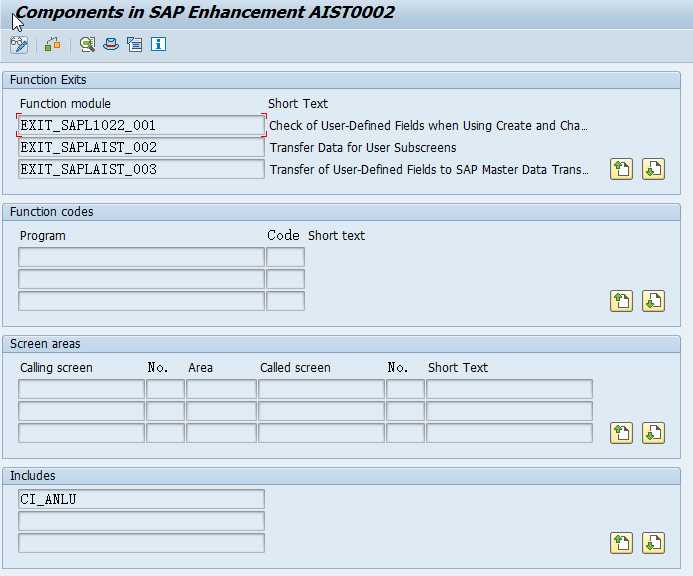Click the first row Called screen field

[x=321, y=389]
